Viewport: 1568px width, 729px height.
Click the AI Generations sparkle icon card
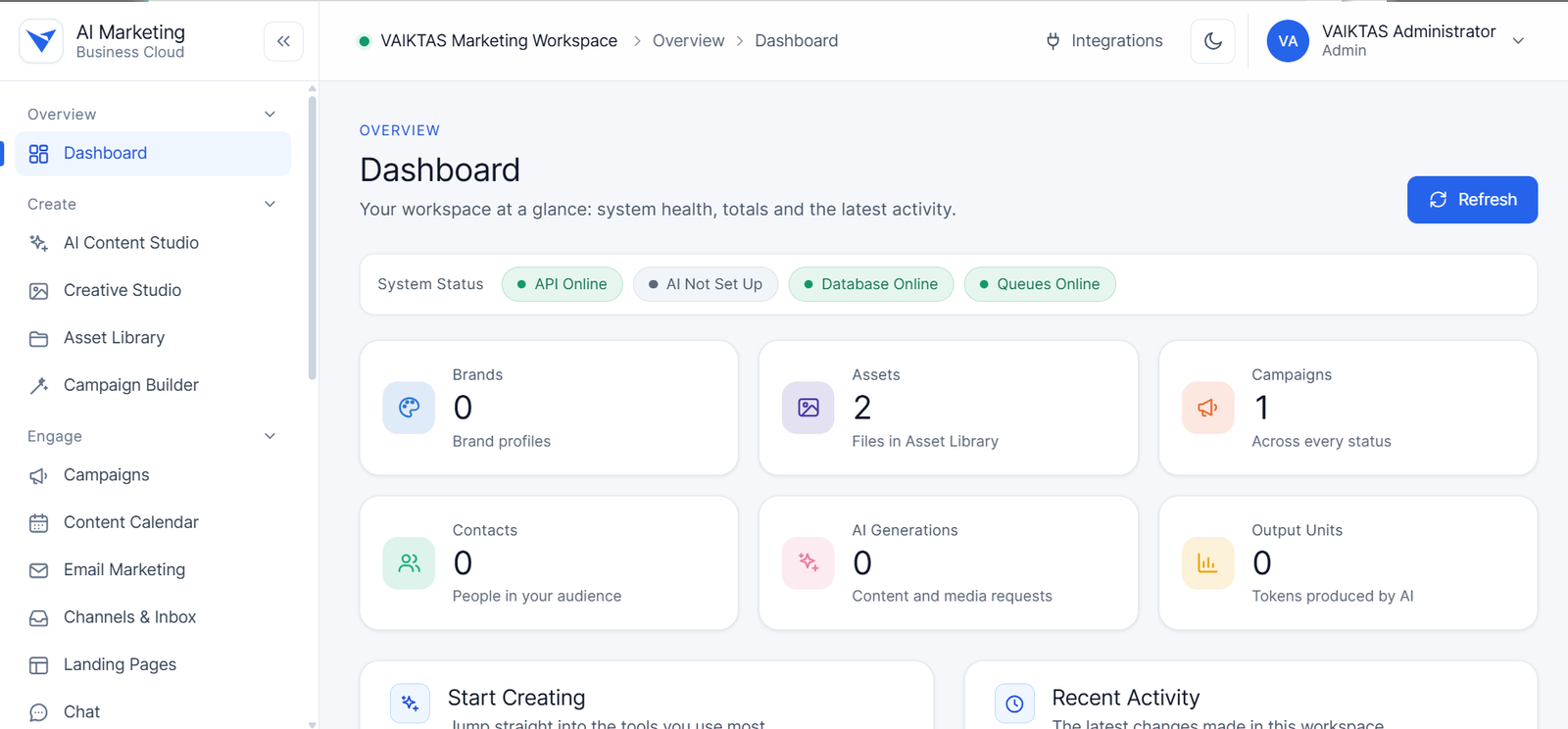(808, 563)
